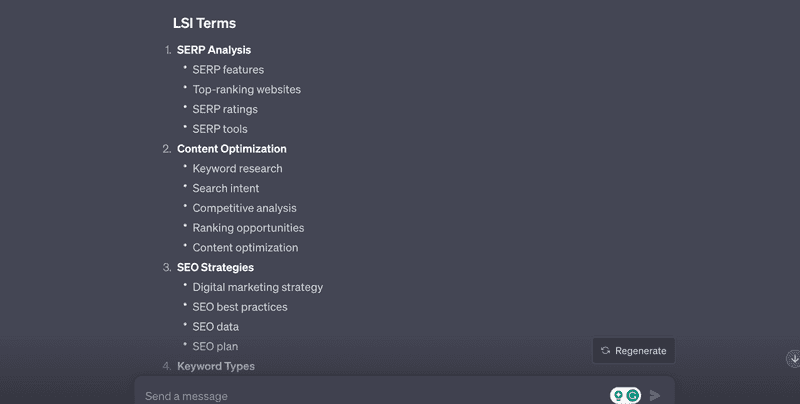This screenshot has width=800, height=404.
Task: Select the 'SERP Analysis' list heading
Action: pos(214,50)
